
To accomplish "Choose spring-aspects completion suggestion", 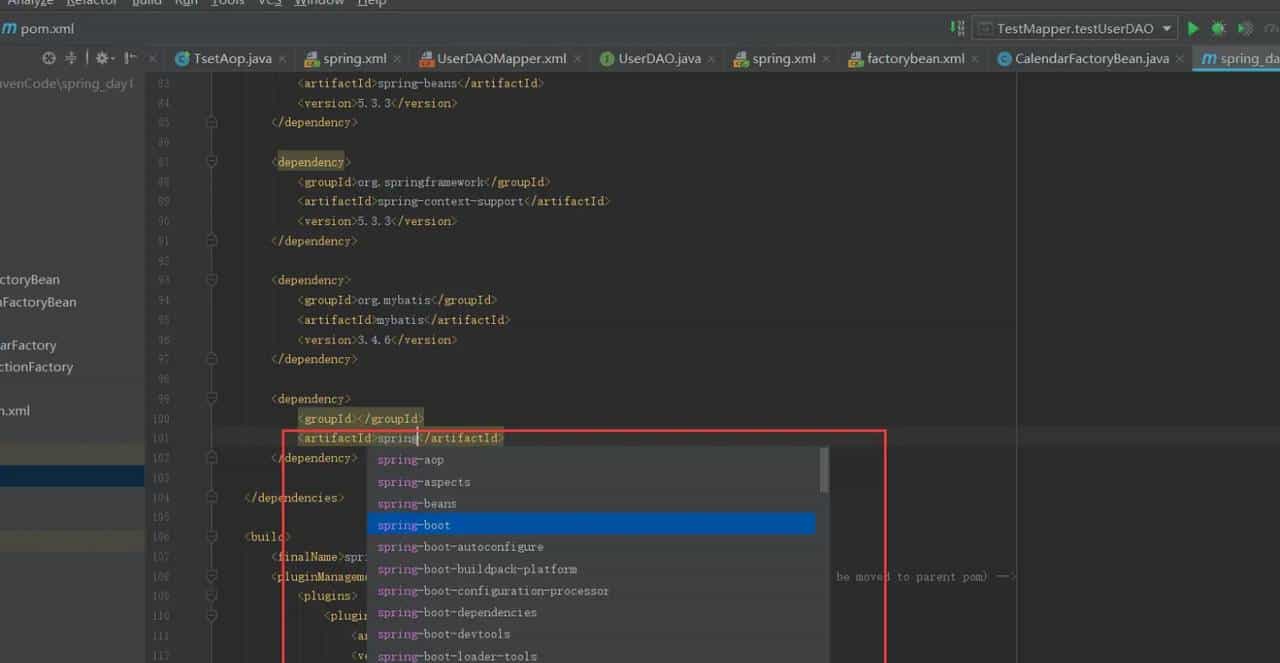I will click(424, 482).
